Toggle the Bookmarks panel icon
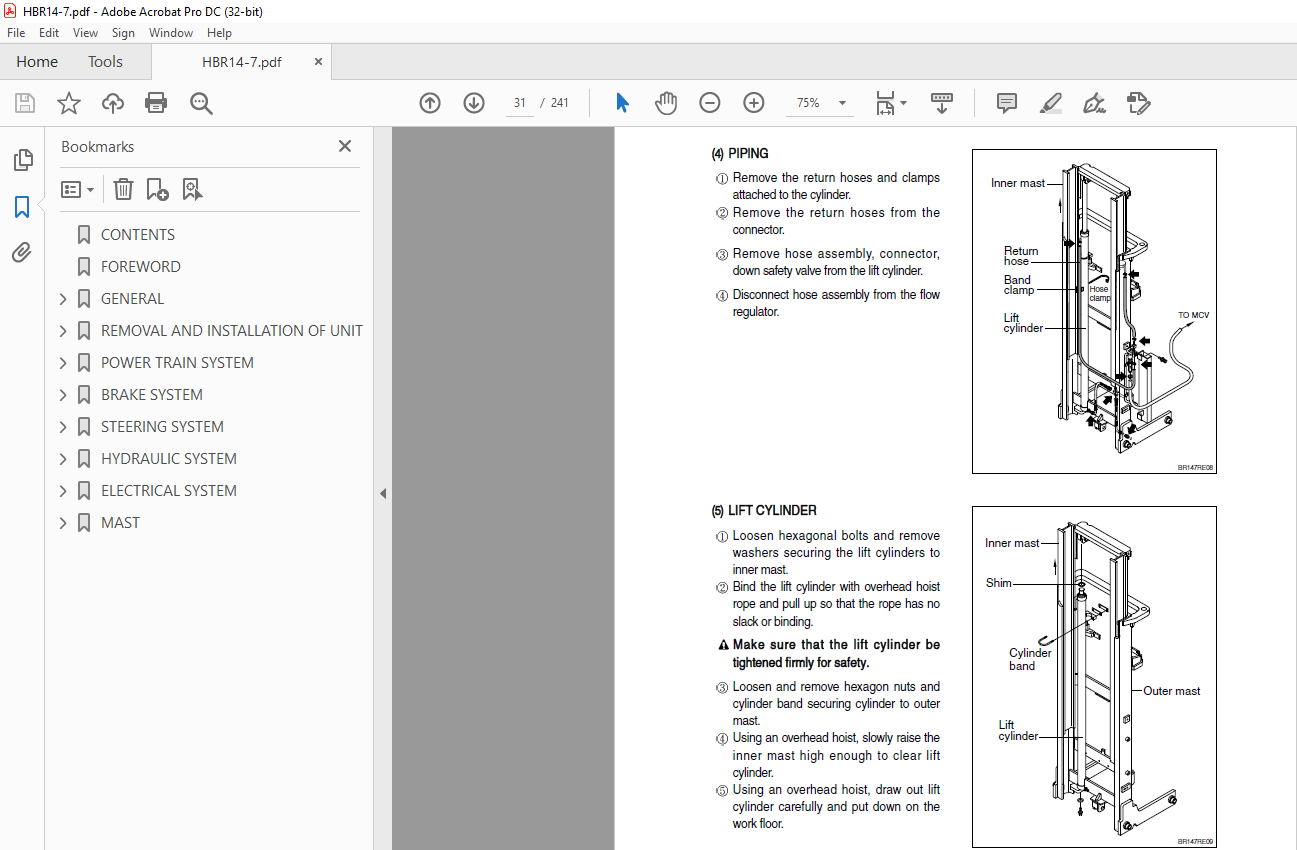Screen dimensions: 1297x850 click(x=22, y=207)
